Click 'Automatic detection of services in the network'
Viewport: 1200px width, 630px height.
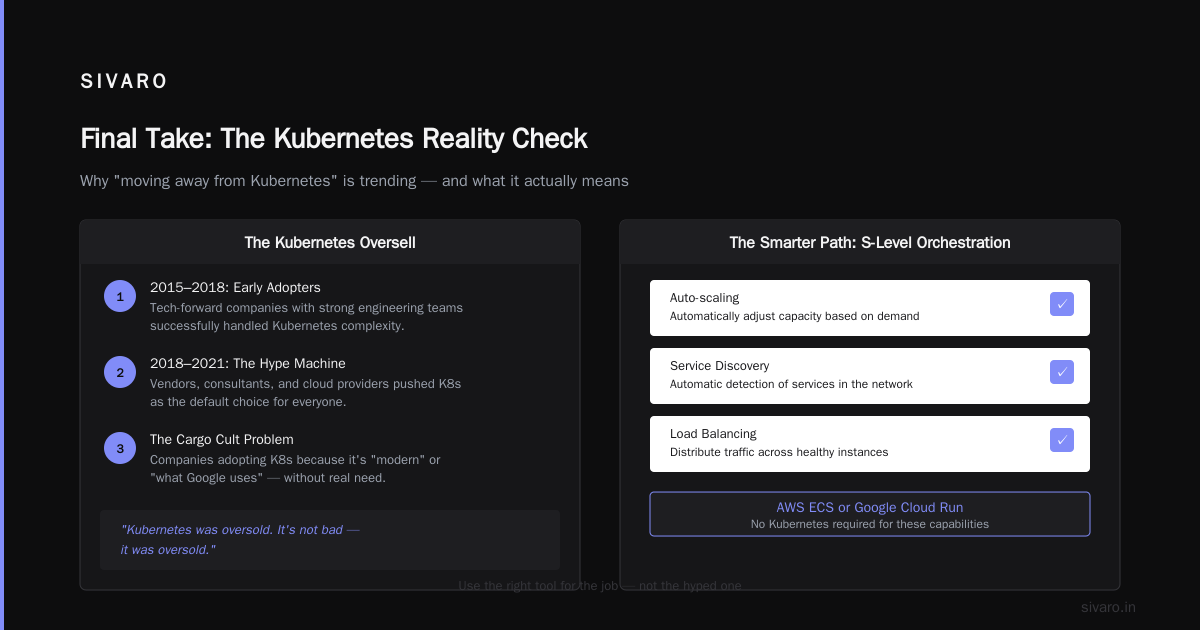791,384
